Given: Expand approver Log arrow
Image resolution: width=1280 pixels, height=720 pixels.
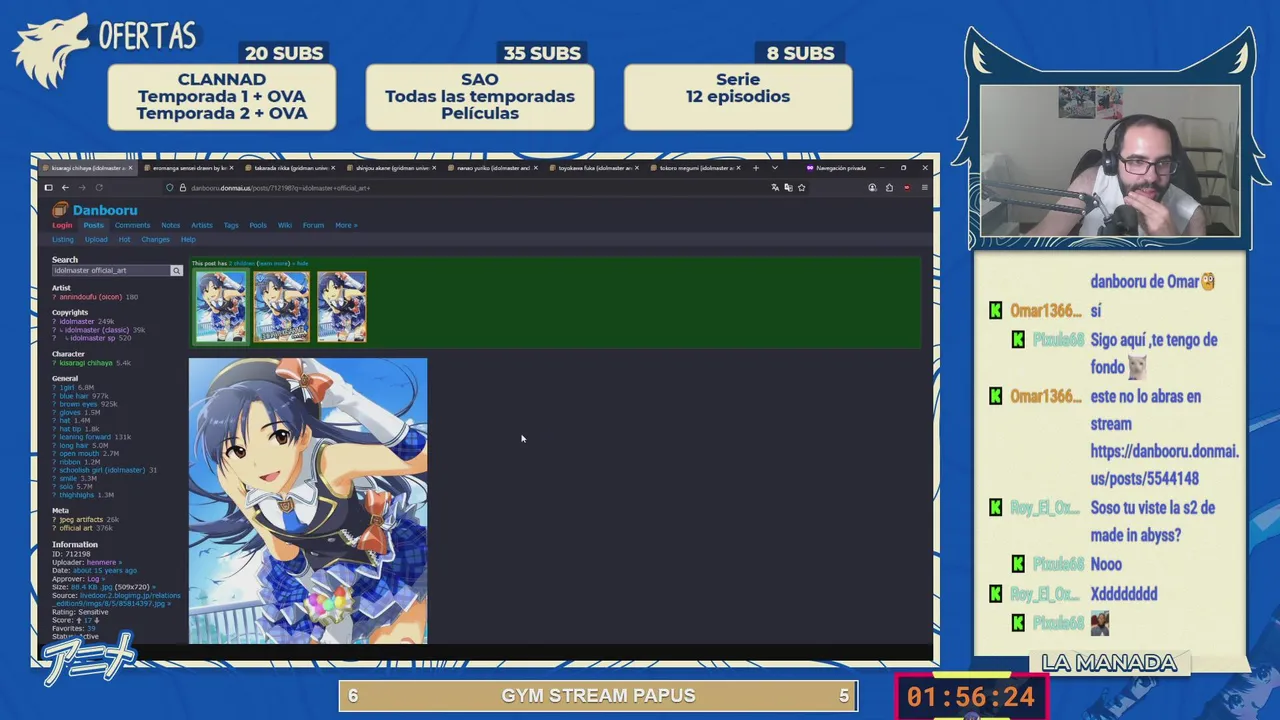Looking at the screenshot, I should [x=103, y=579].
